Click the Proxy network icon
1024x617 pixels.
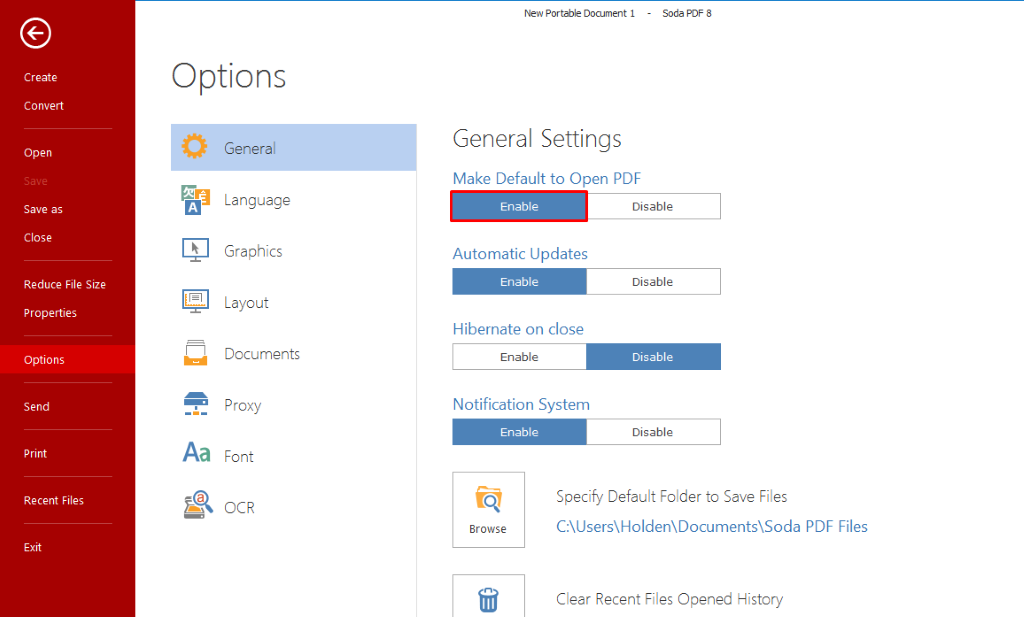[x=196, y=403]
